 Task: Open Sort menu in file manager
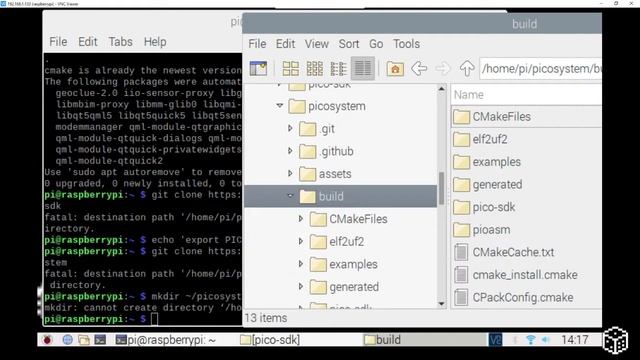(349, 44)
